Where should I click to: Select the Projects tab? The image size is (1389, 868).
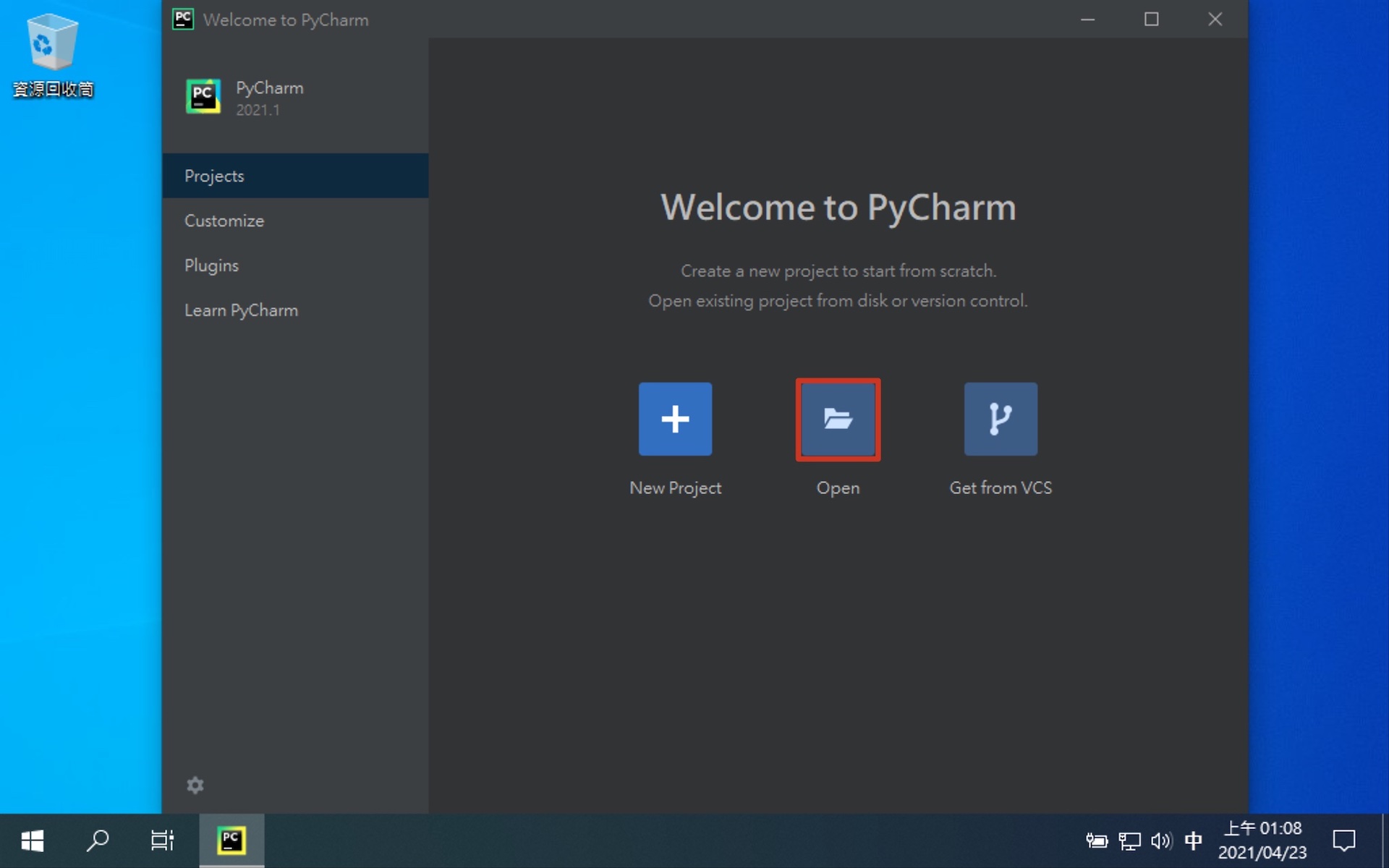click(x=295, y=176)
